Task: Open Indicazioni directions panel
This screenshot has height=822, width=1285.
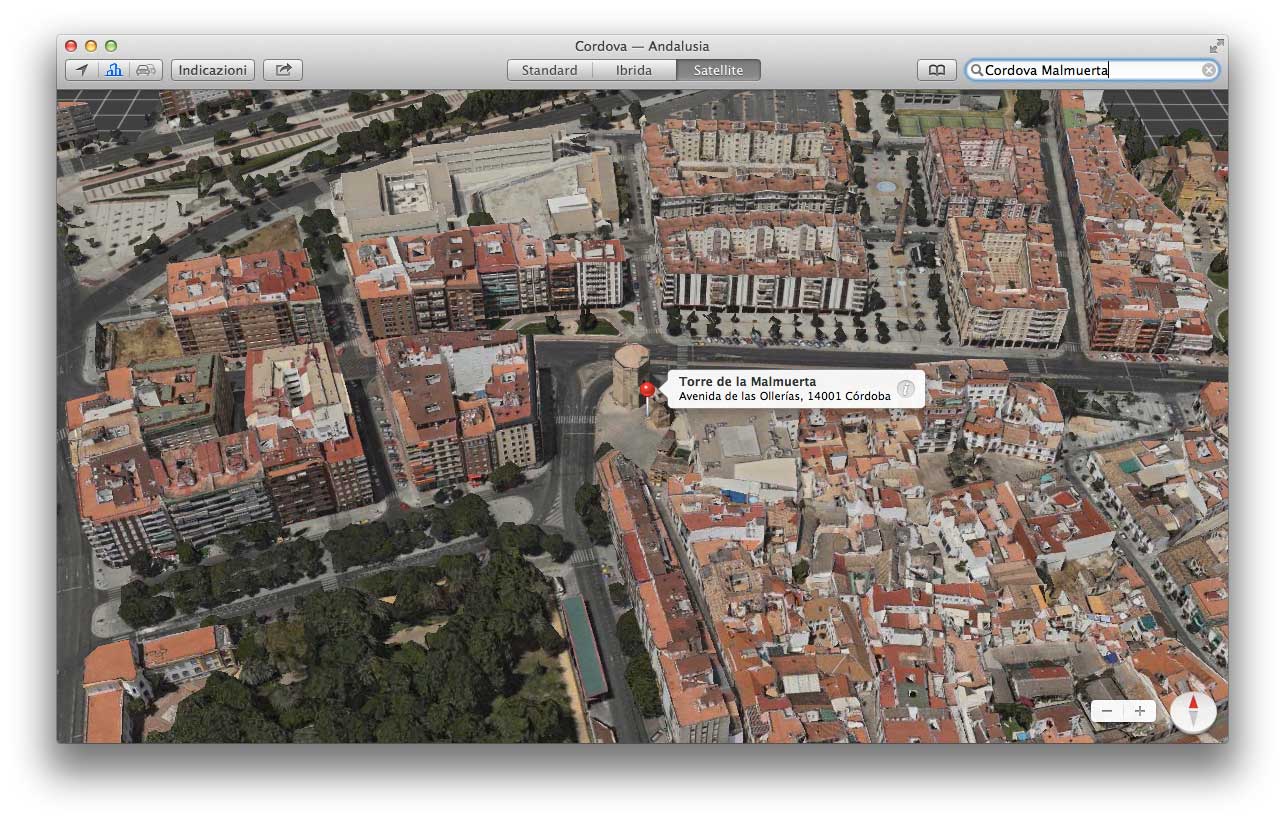Action: coord(213,70)
